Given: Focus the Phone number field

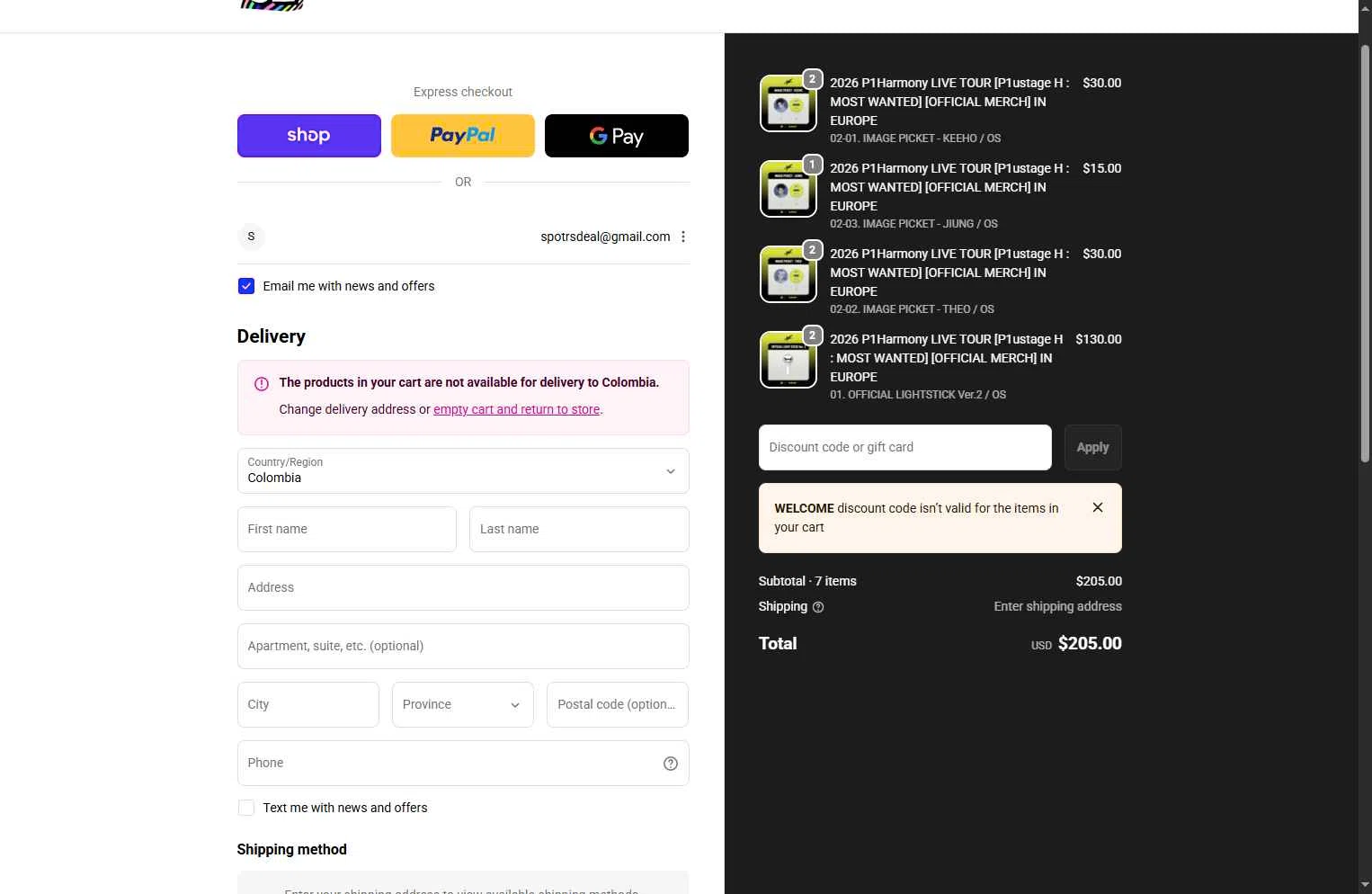Looking at the screenshot, I should tap(463, 763).
